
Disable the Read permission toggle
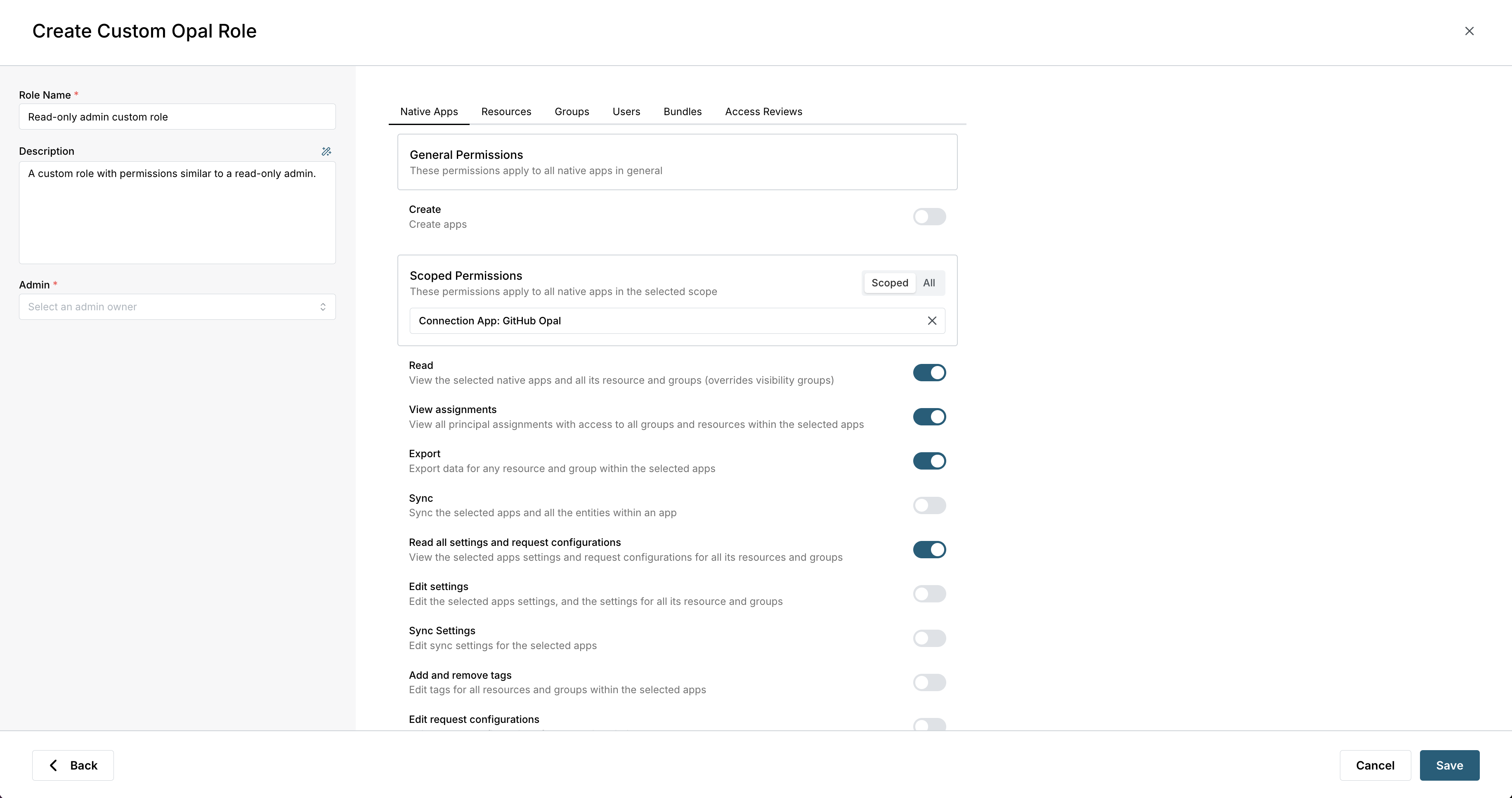(929, 373)
